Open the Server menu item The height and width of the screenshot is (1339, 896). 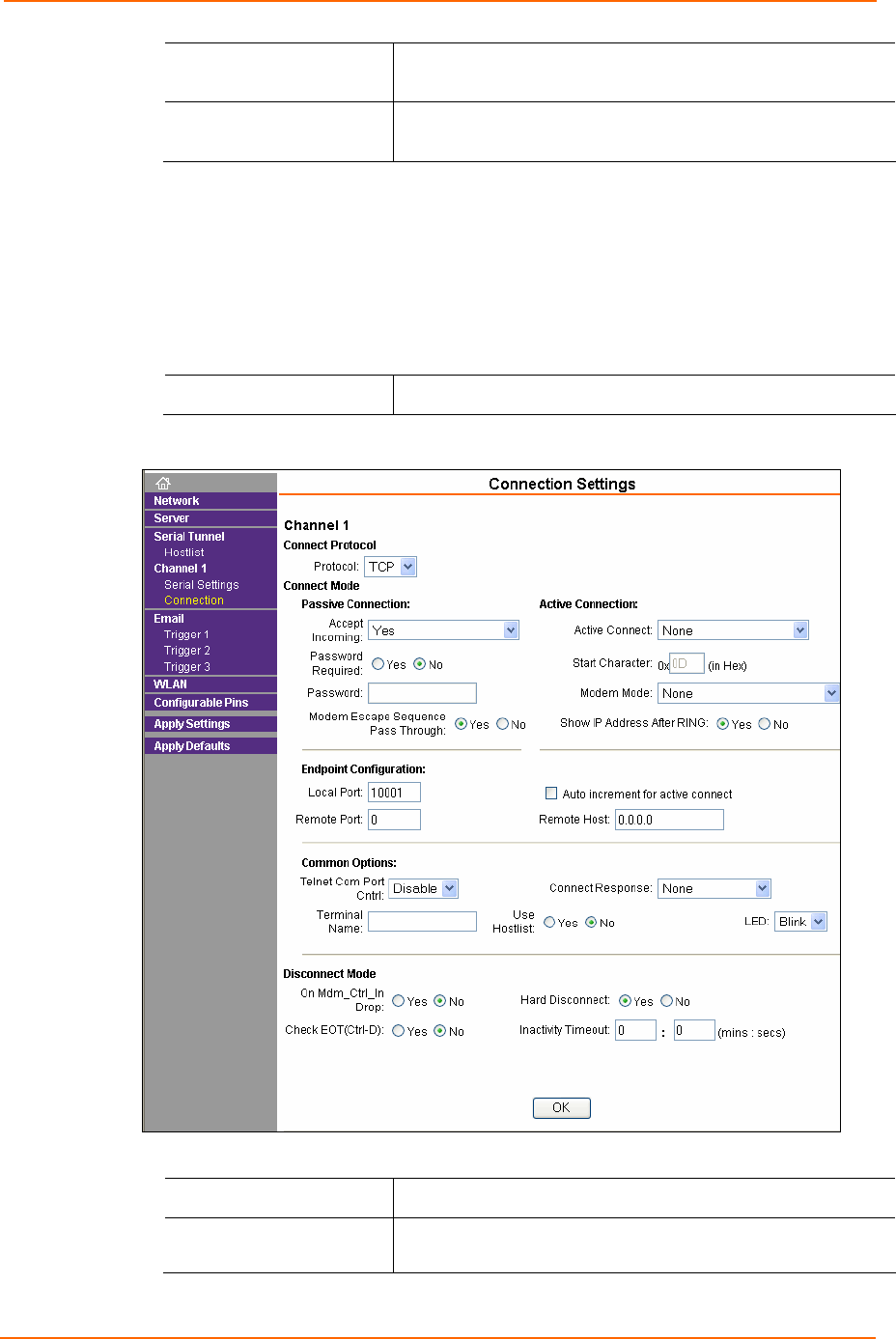pos(171,518)
